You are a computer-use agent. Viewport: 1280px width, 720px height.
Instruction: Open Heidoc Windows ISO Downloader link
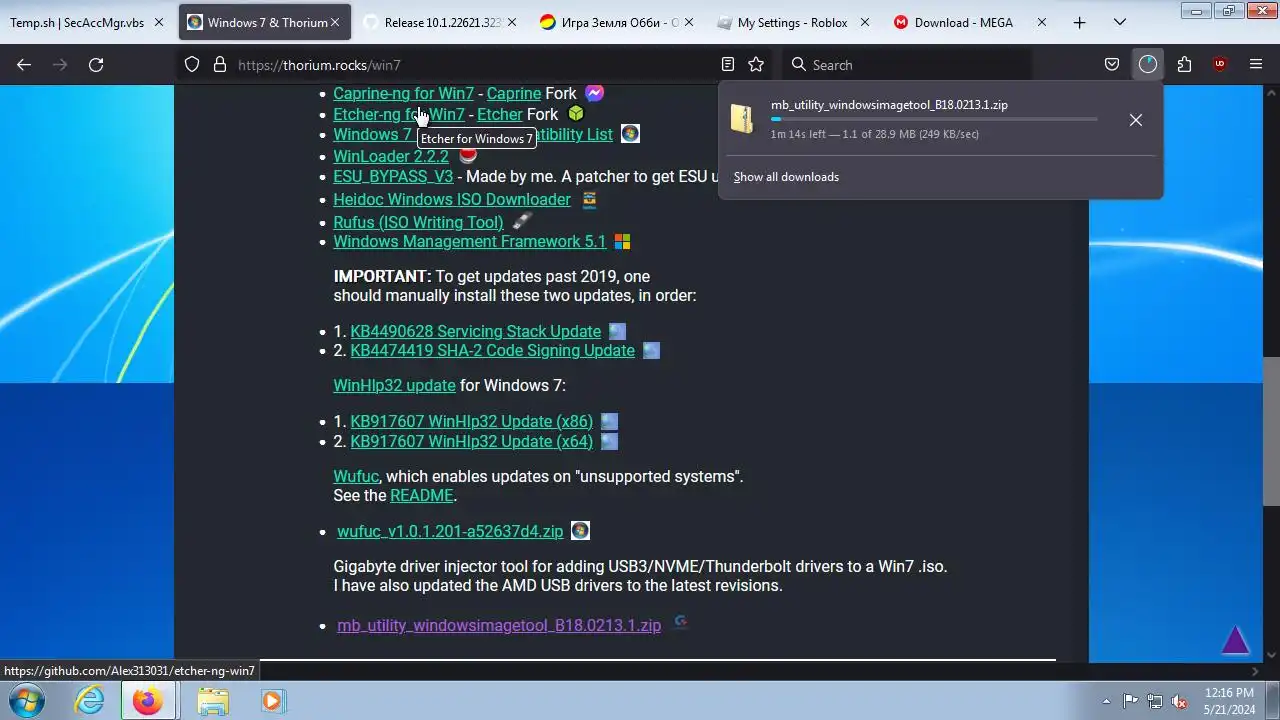(452, 199)
